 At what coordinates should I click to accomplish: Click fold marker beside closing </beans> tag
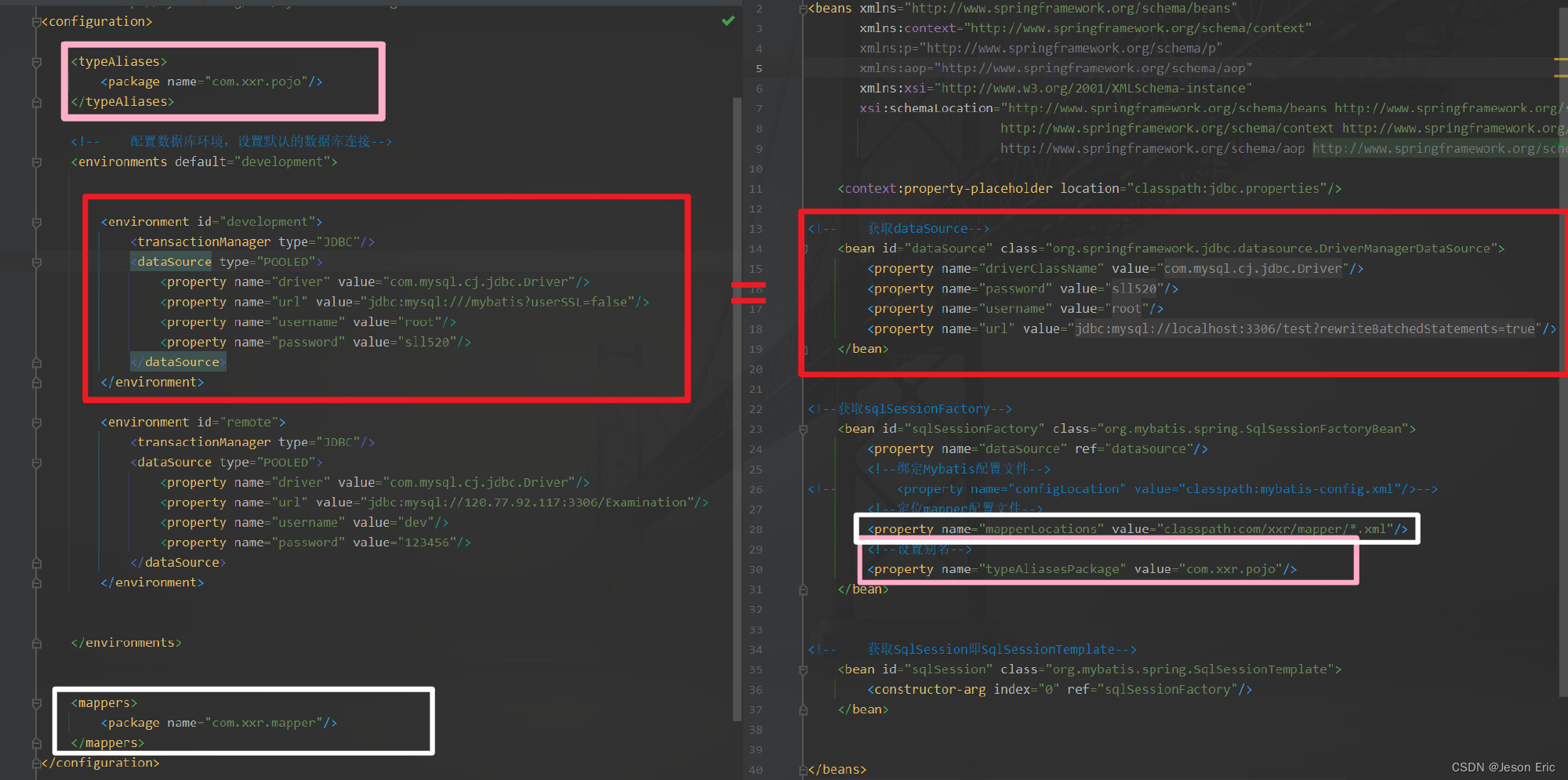[x=804, y=770]
